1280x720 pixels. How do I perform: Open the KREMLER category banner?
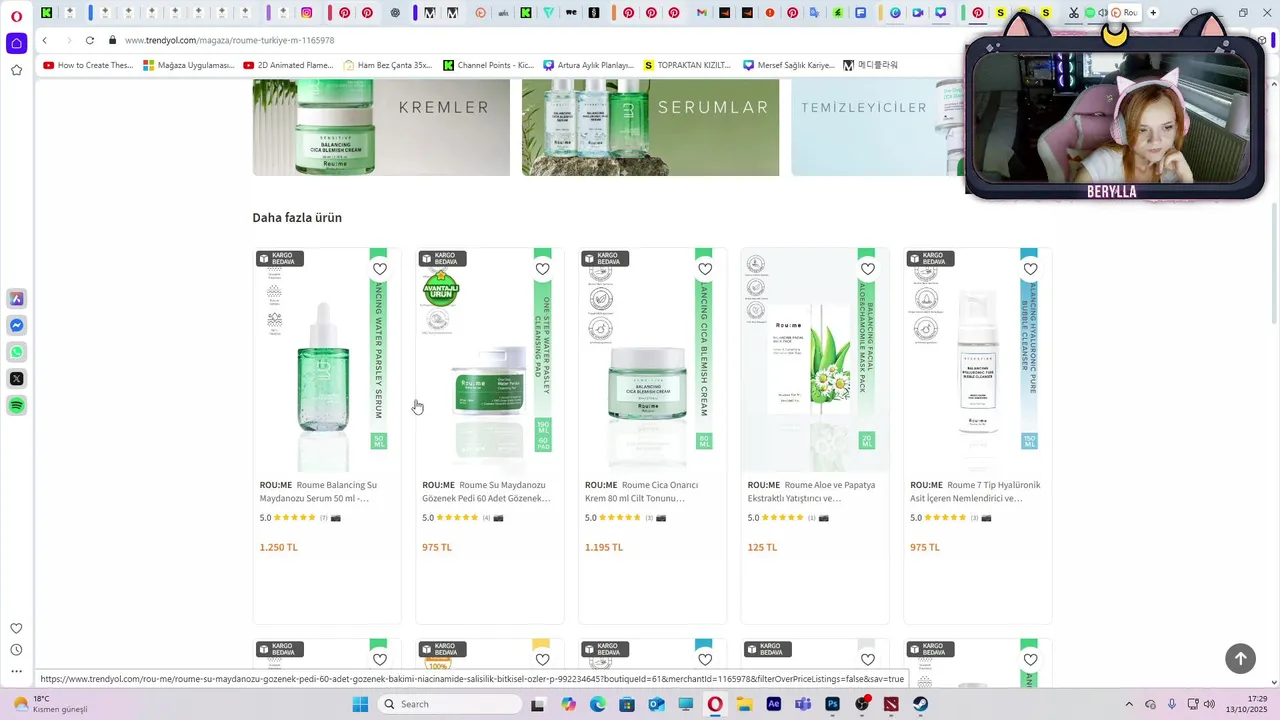pyautogui.click(x=381, y=128)
